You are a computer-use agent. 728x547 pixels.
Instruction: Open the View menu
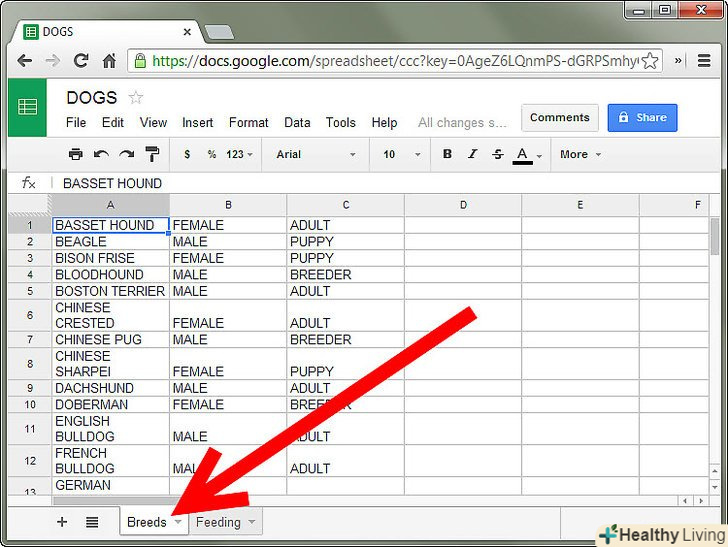[153, 123]
